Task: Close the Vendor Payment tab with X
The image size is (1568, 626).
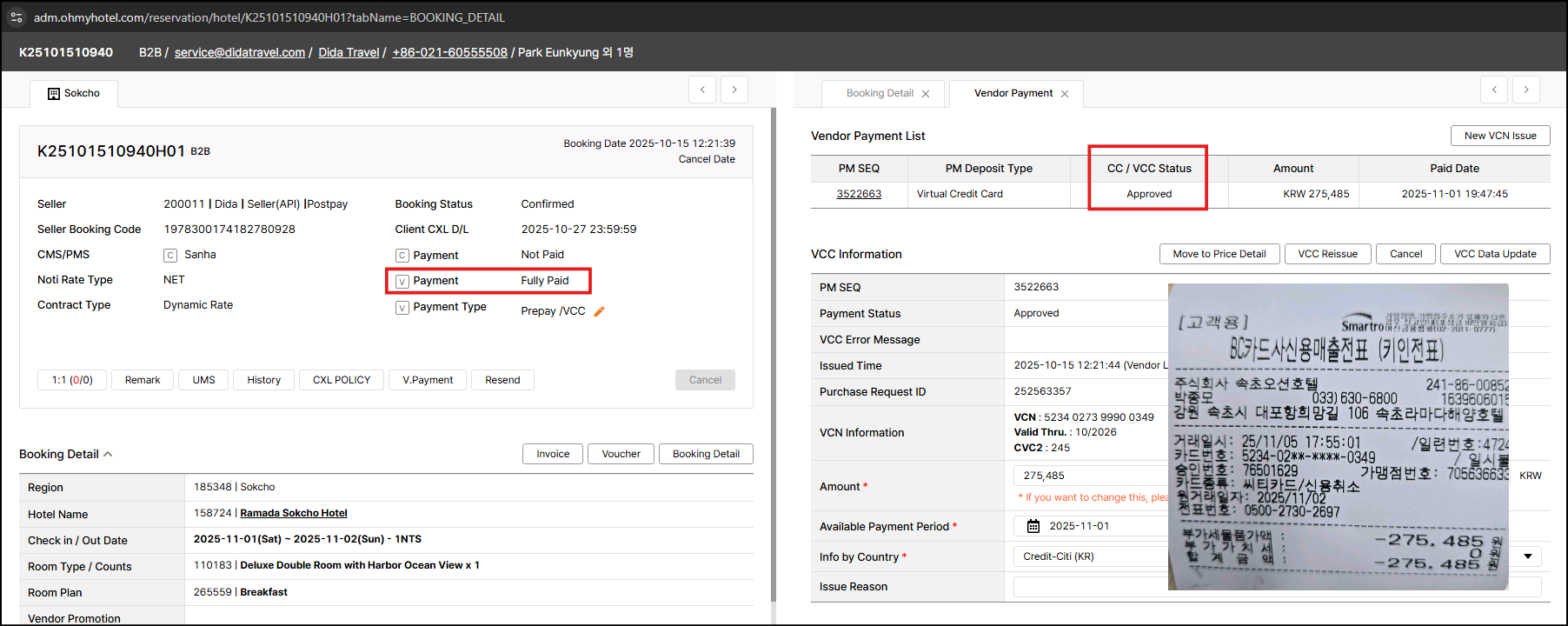Action: [x=1065, y=94]
